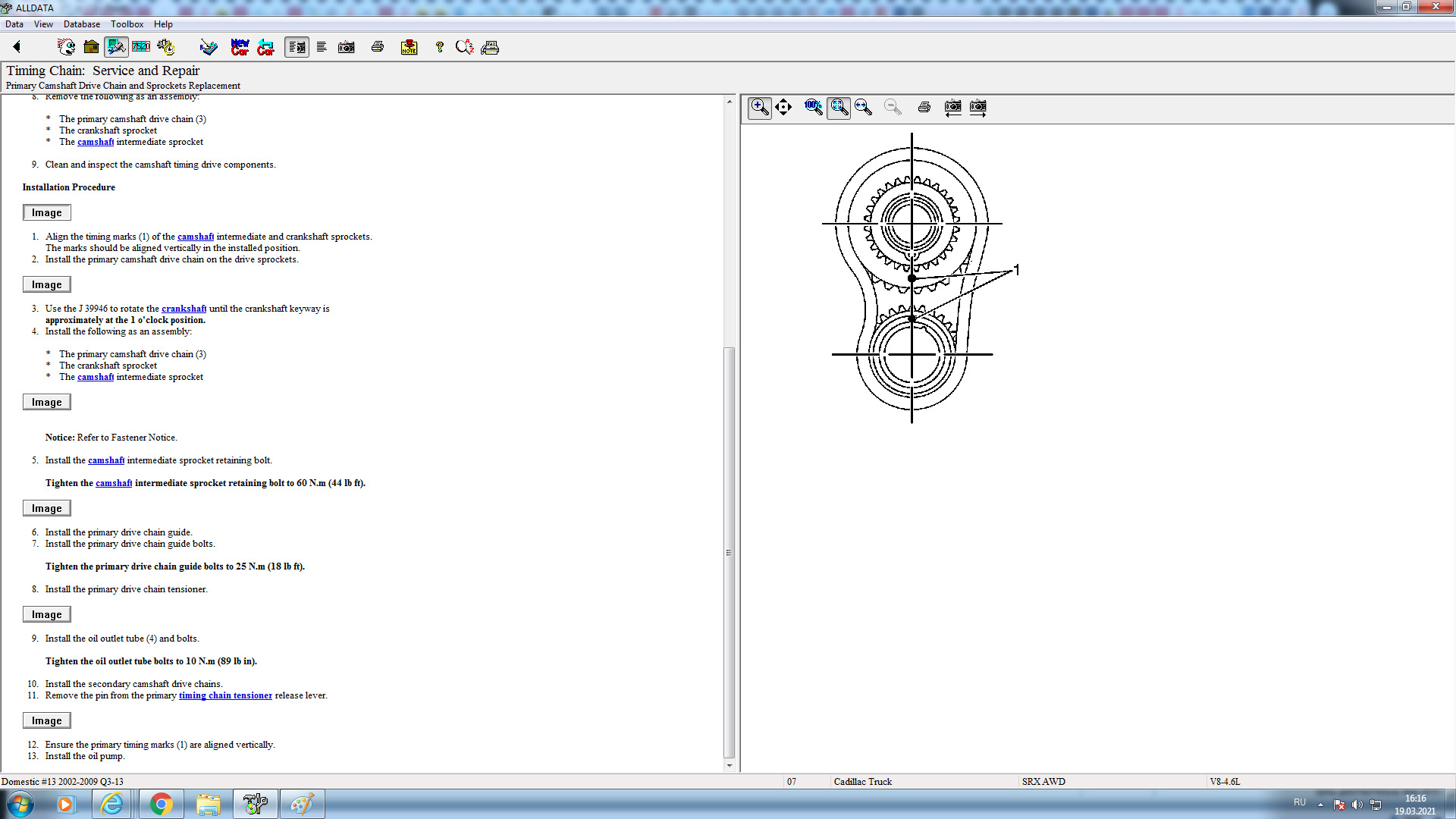1456x819 pixels.
Task: Open Google Chrome from the taskbar
Action: coord(161,804)
